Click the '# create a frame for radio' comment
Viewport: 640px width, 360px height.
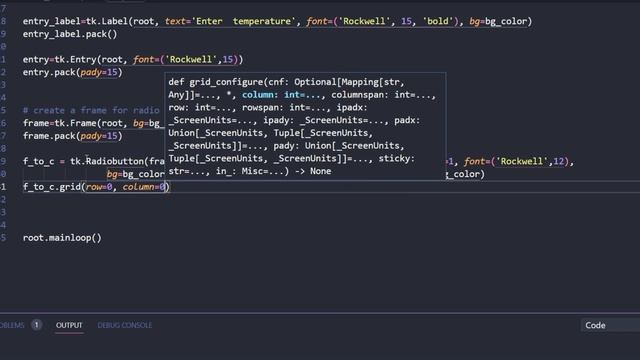point(91,110)
